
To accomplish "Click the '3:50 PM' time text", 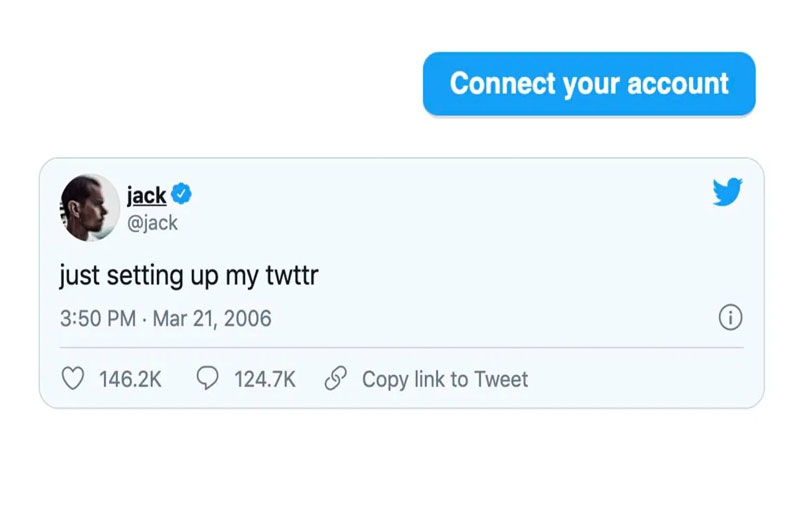I will tap(97, 319).
